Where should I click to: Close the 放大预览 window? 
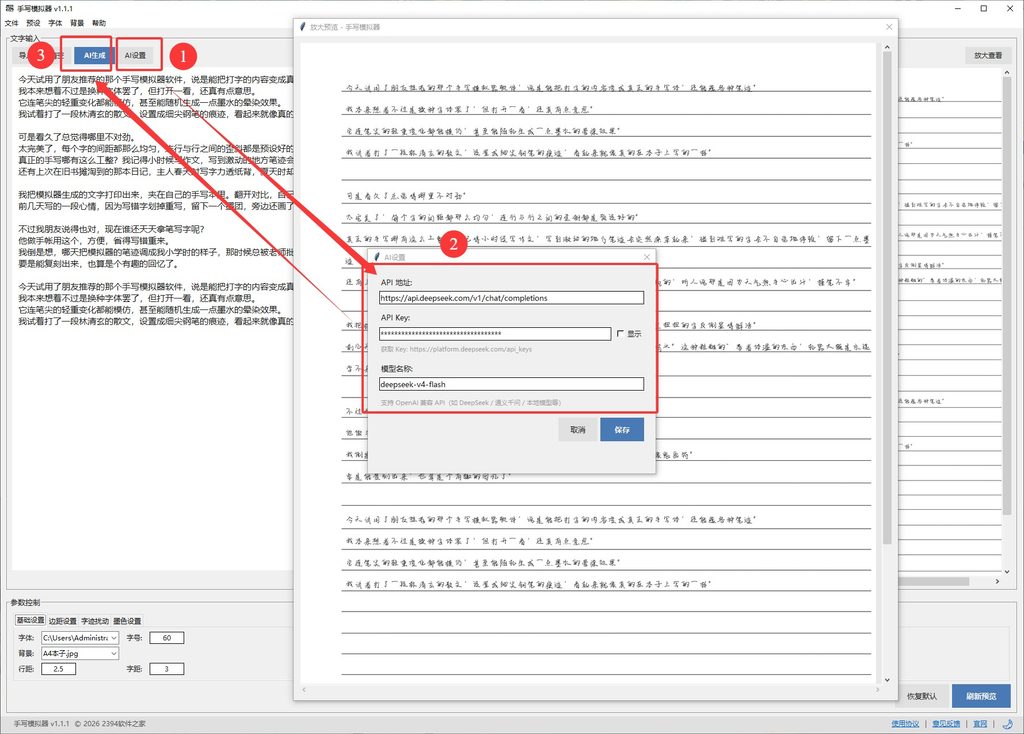coord(889,27)
